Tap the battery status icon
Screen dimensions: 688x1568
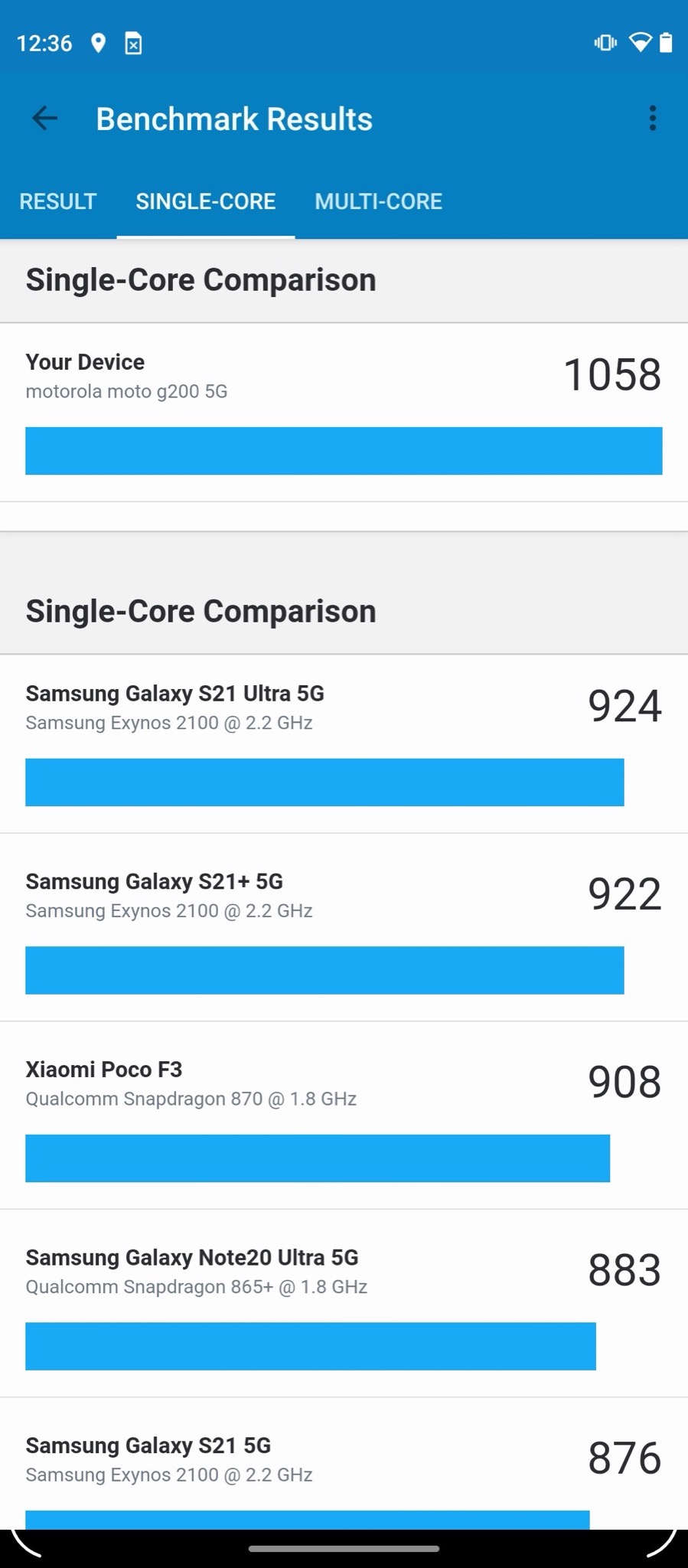pos(666,43)
